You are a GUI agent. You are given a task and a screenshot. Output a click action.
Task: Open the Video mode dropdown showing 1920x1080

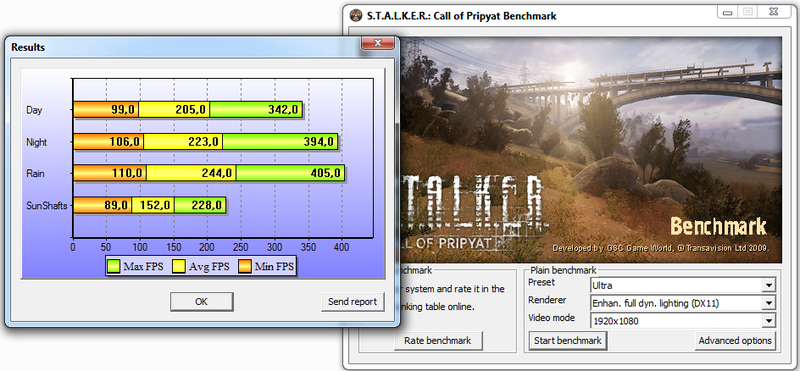point(683,321)
